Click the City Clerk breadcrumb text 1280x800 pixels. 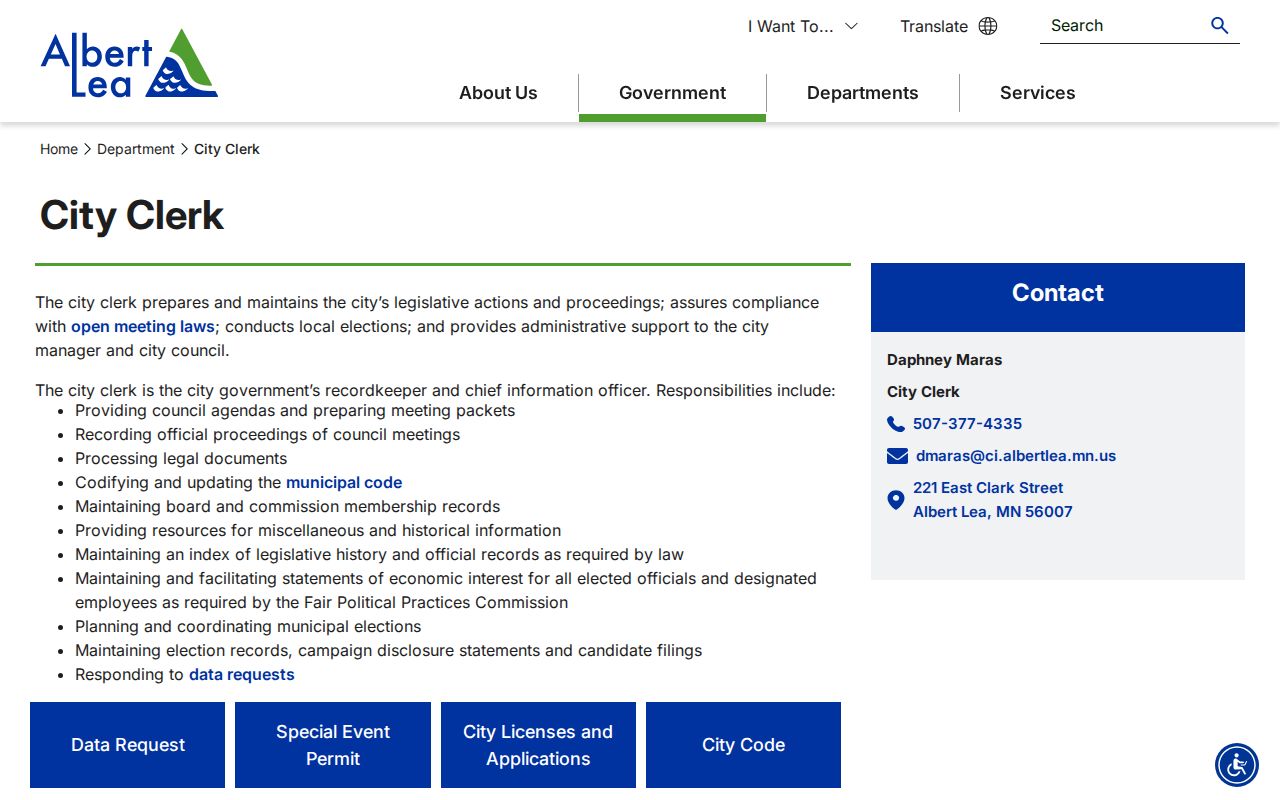pyautogui.click(x=227, y=149)
